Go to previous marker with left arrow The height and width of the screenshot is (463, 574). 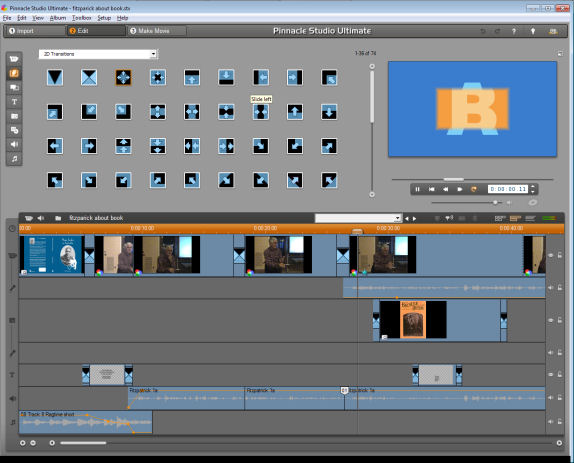(407, 219)
